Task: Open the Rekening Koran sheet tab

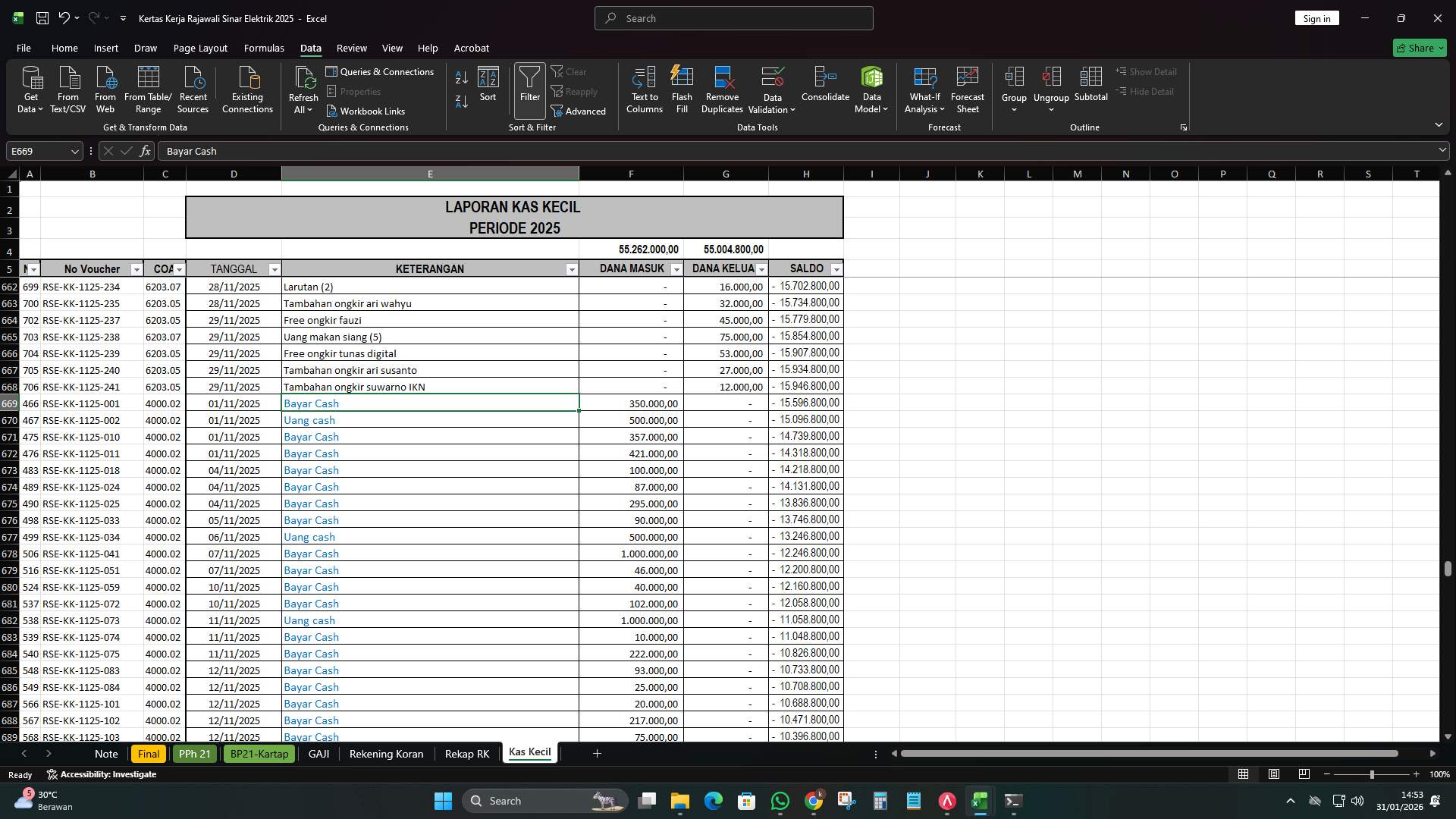Action: [x=386, y=753]
